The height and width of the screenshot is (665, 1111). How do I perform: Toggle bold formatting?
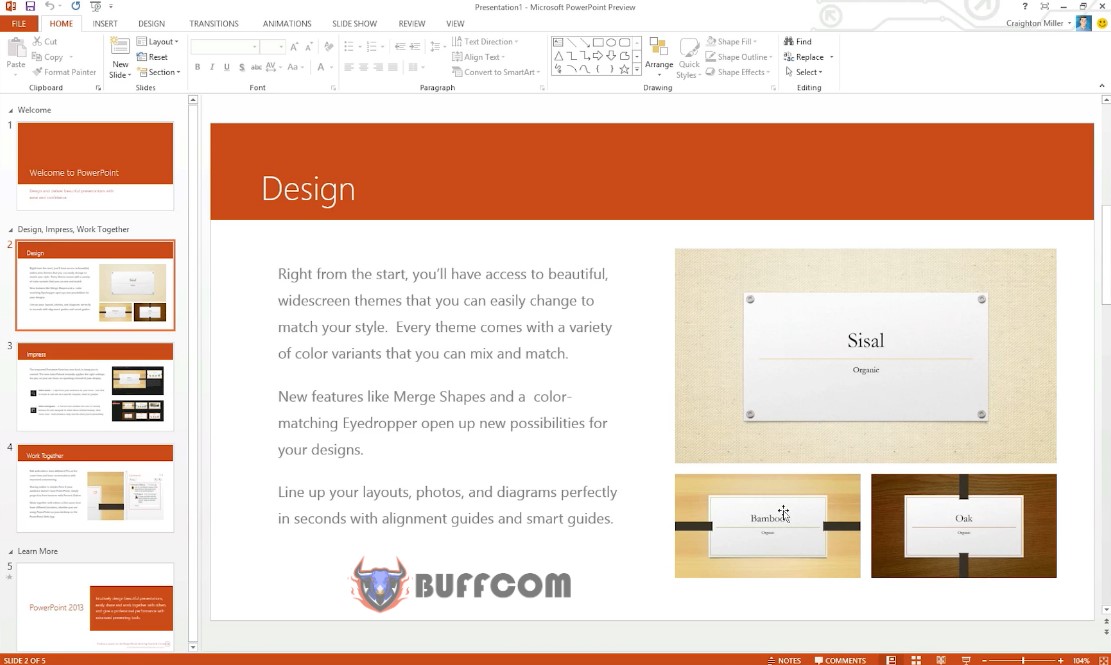coord(198,67)
